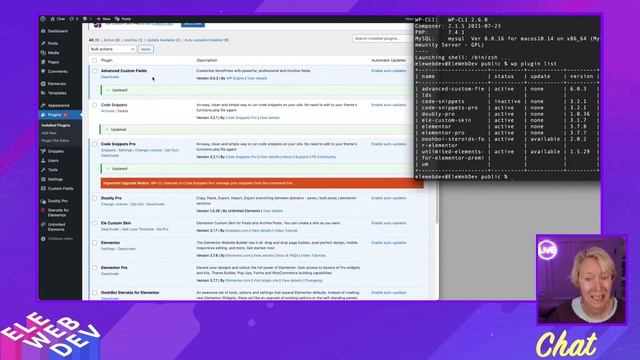Click the Pages icon in sidebar

(x=43, y=62)
